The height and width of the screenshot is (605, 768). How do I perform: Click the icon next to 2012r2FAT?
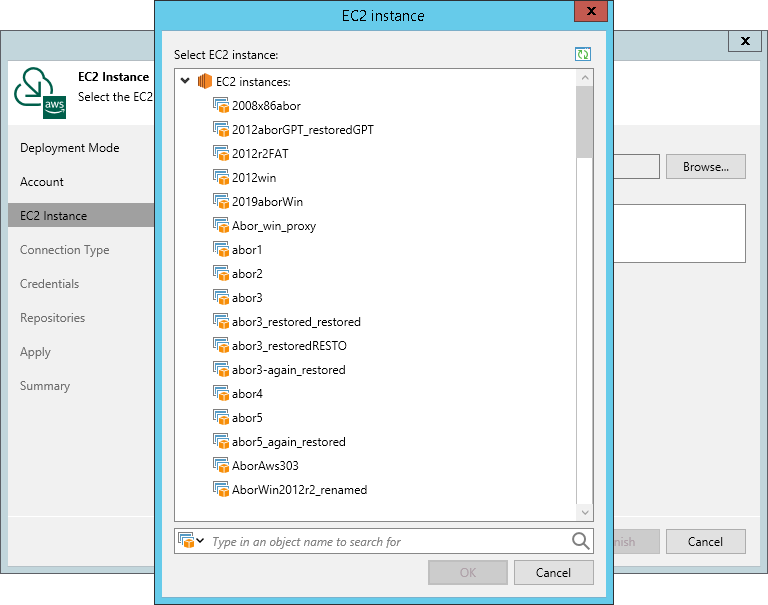(x=221, y=153)
